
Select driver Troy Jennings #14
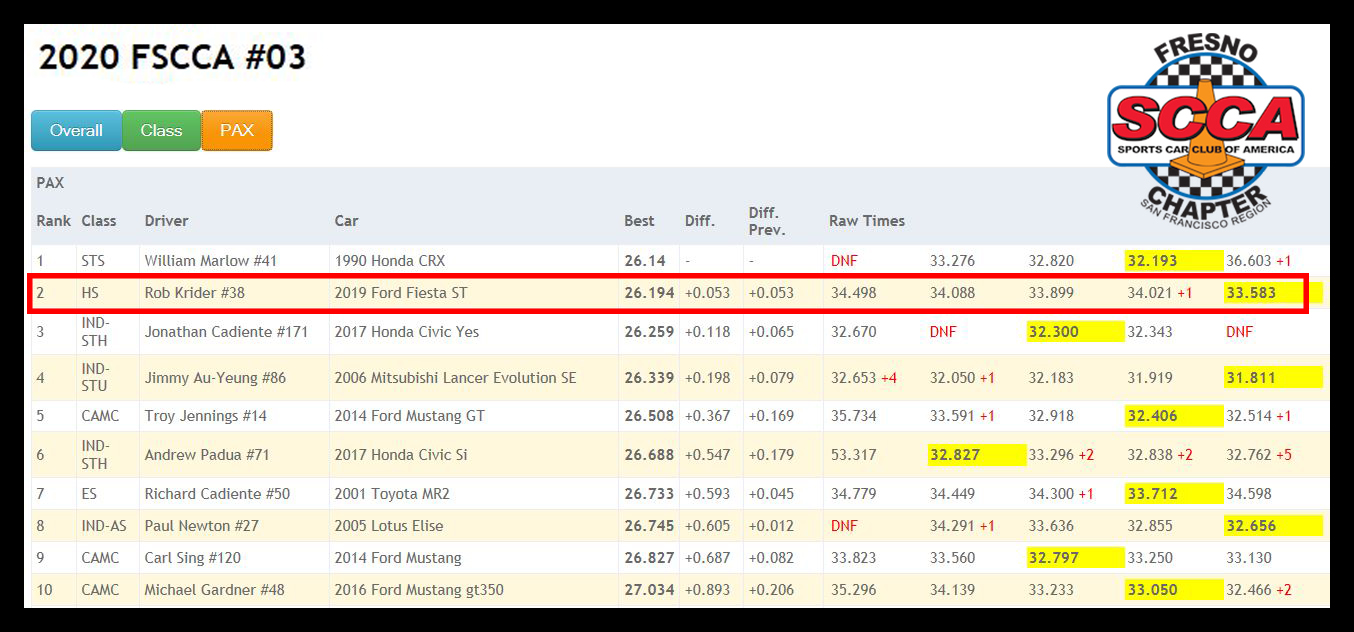pos(205,415)
